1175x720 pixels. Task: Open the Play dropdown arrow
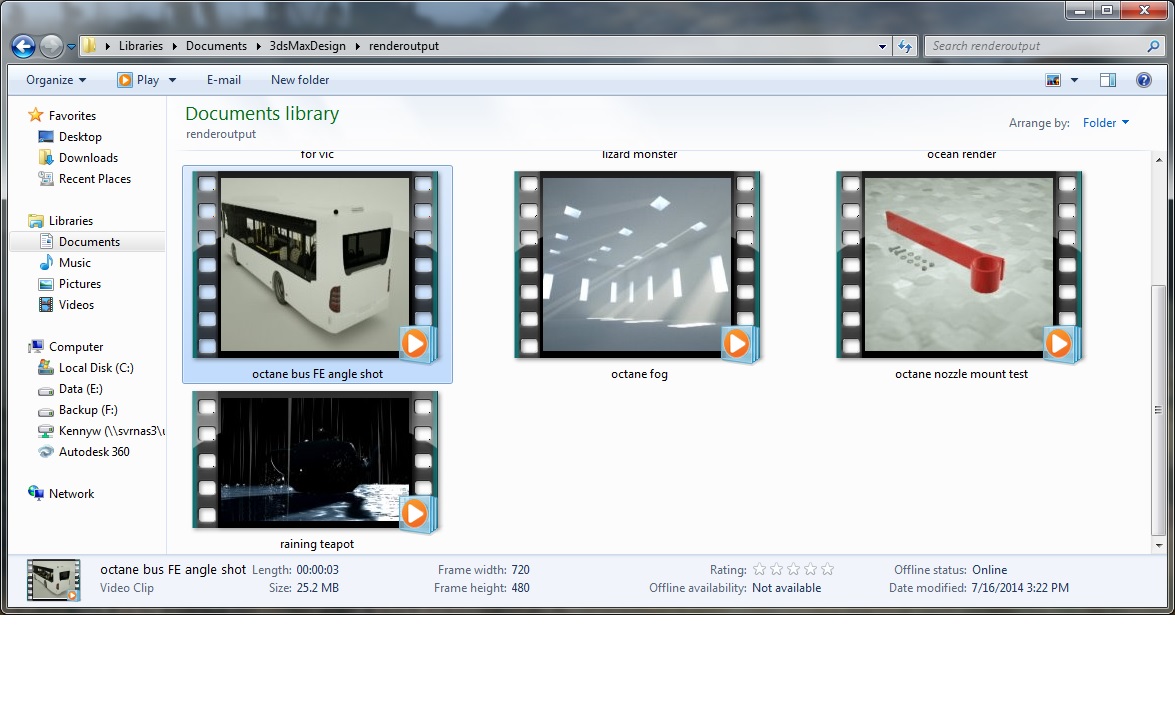click(x=172, y=79)
